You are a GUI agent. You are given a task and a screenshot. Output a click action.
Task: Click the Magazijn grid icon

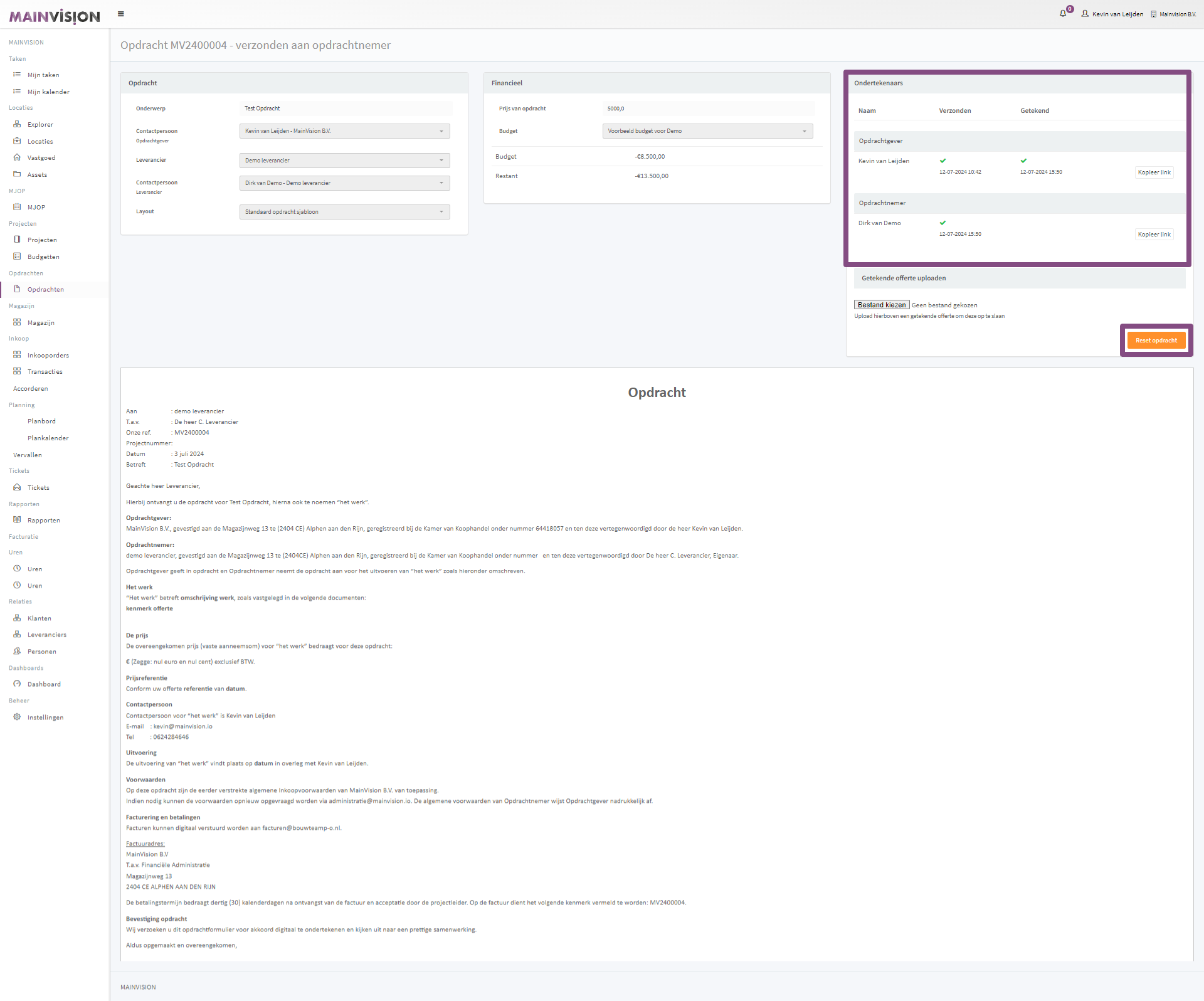(x=17, y=322)
